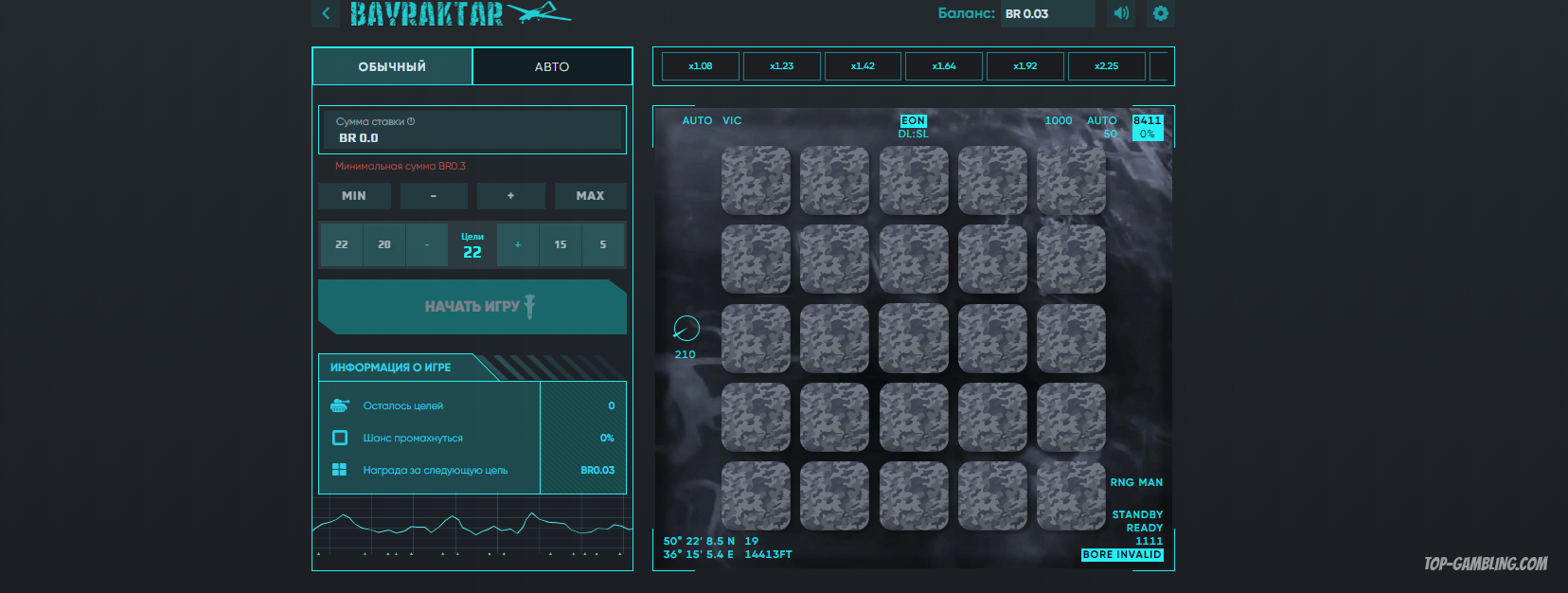Click camo tile in first row, fifth column
Screen dimensions: 1568x593
click(1071, 180)
